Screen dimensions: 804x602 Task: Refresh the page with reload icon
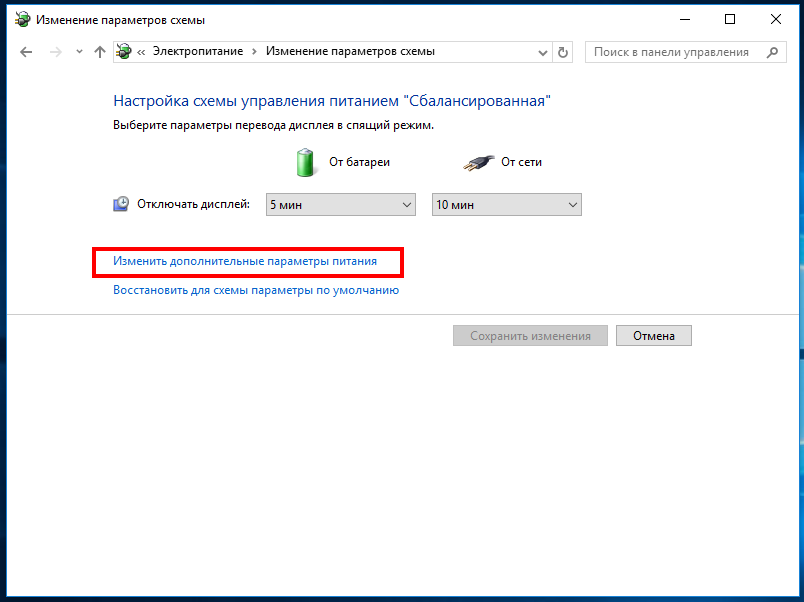[x=562, y=52]
